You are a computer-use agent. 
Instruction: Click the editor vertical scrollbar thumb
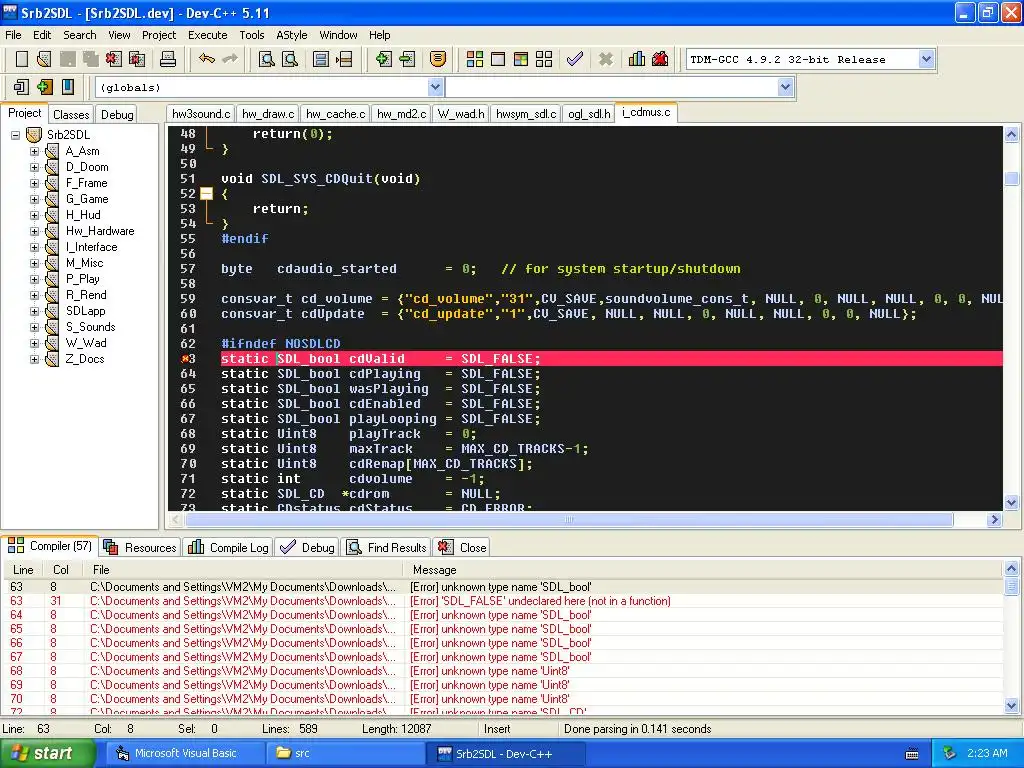tap(1012, 178)
